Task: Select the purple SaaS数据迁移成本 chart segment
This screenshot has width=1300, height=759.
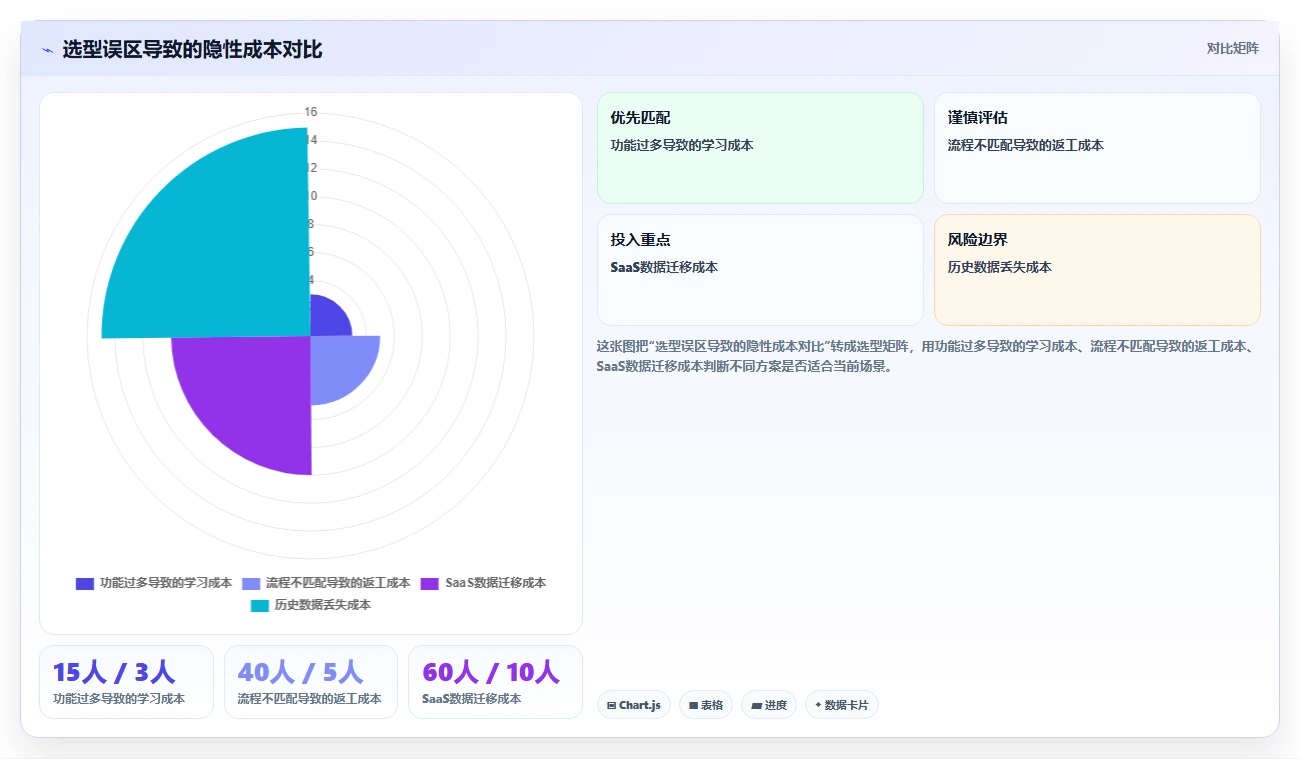Action: coord(255,395)
